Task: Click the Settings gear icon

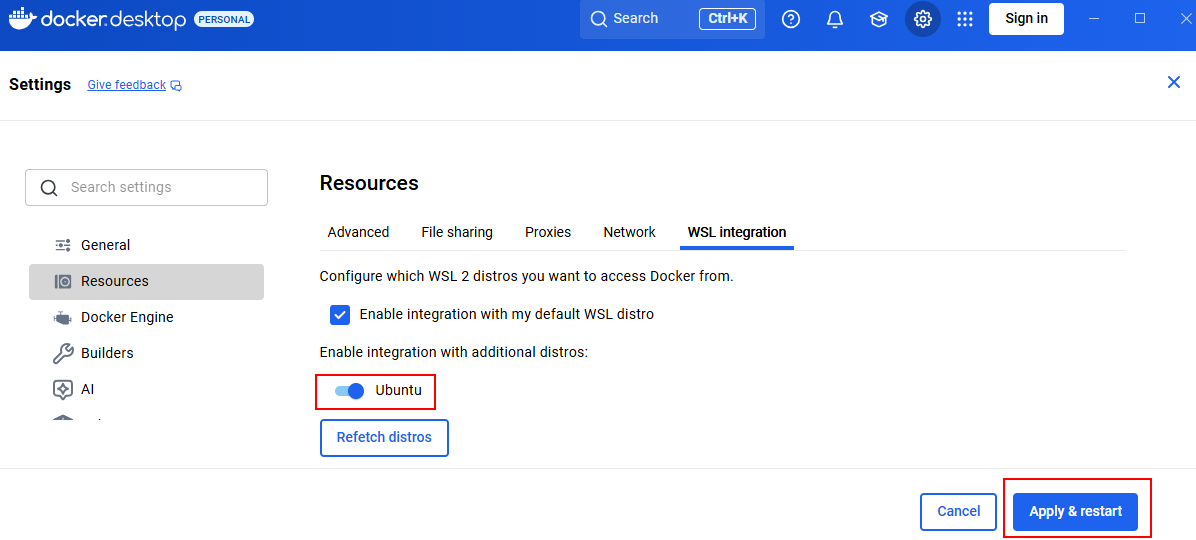Action: pos(923,19)
